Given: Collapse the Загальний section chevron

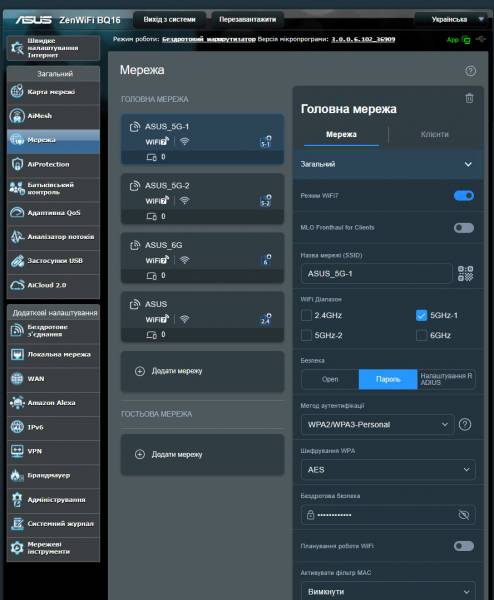Looking at the screenshot, I should click(468, 164).
